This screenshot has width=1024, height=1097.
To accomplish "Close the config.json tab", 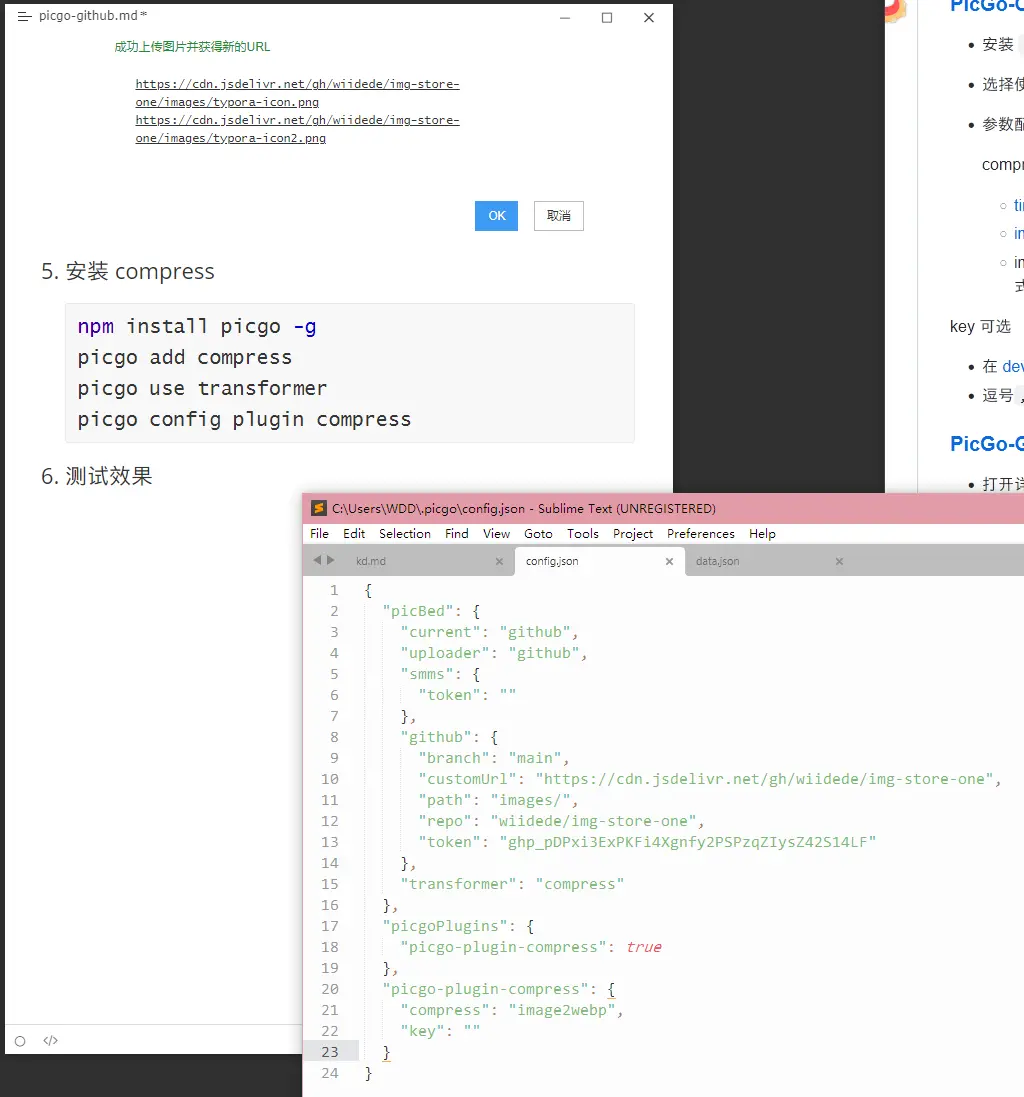I will (669, 561).
